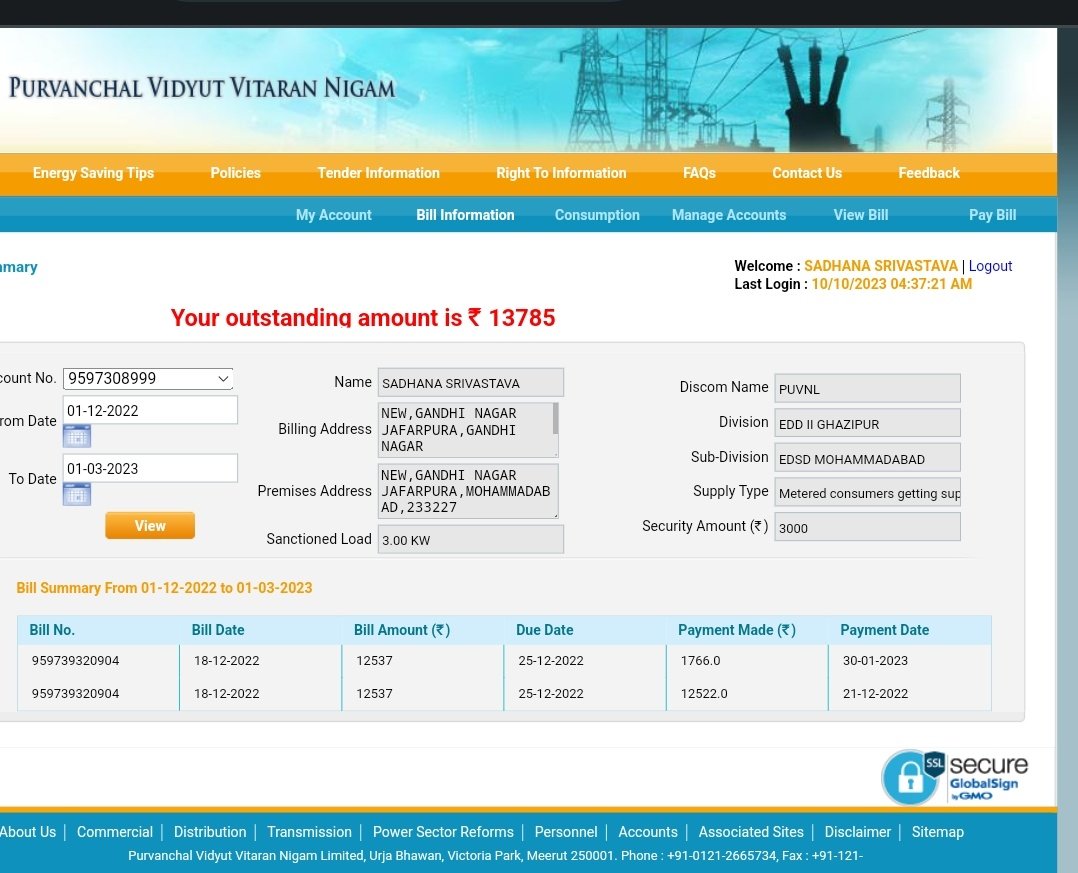
Task: Click the Sub-Division field EDSD MOHAMMADABAD
Action: pos(867,458)
